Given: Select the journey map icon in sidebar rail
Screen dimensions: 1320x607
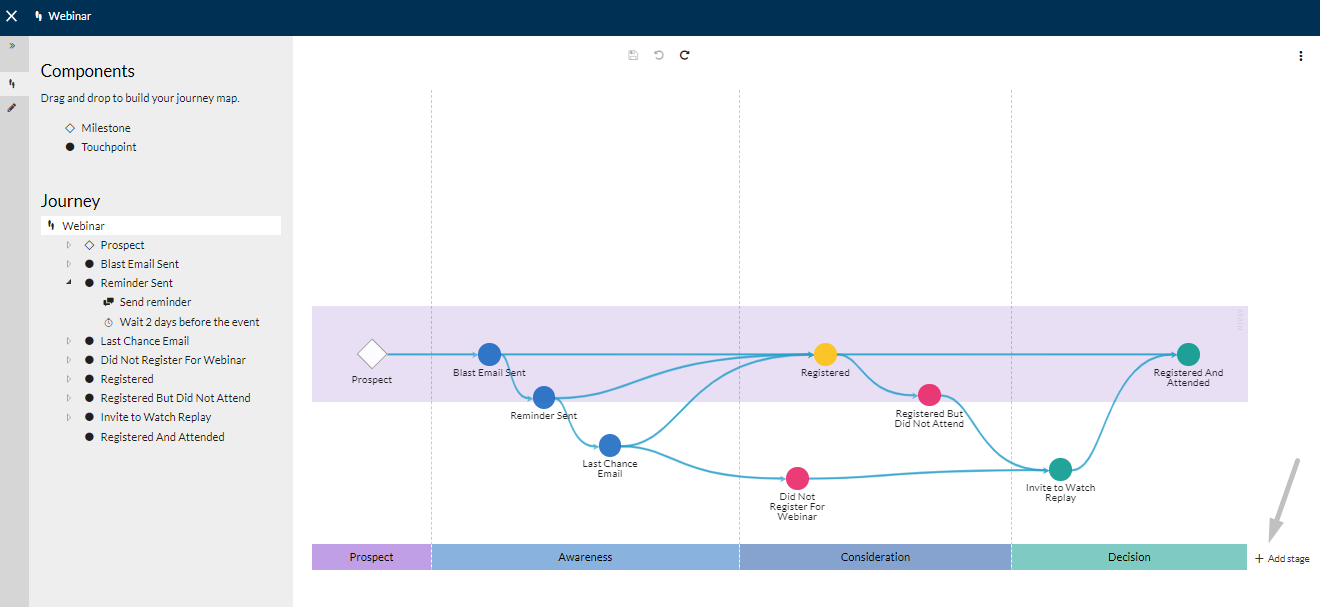Looking at the screenshot, I should [x=12, y=83].
